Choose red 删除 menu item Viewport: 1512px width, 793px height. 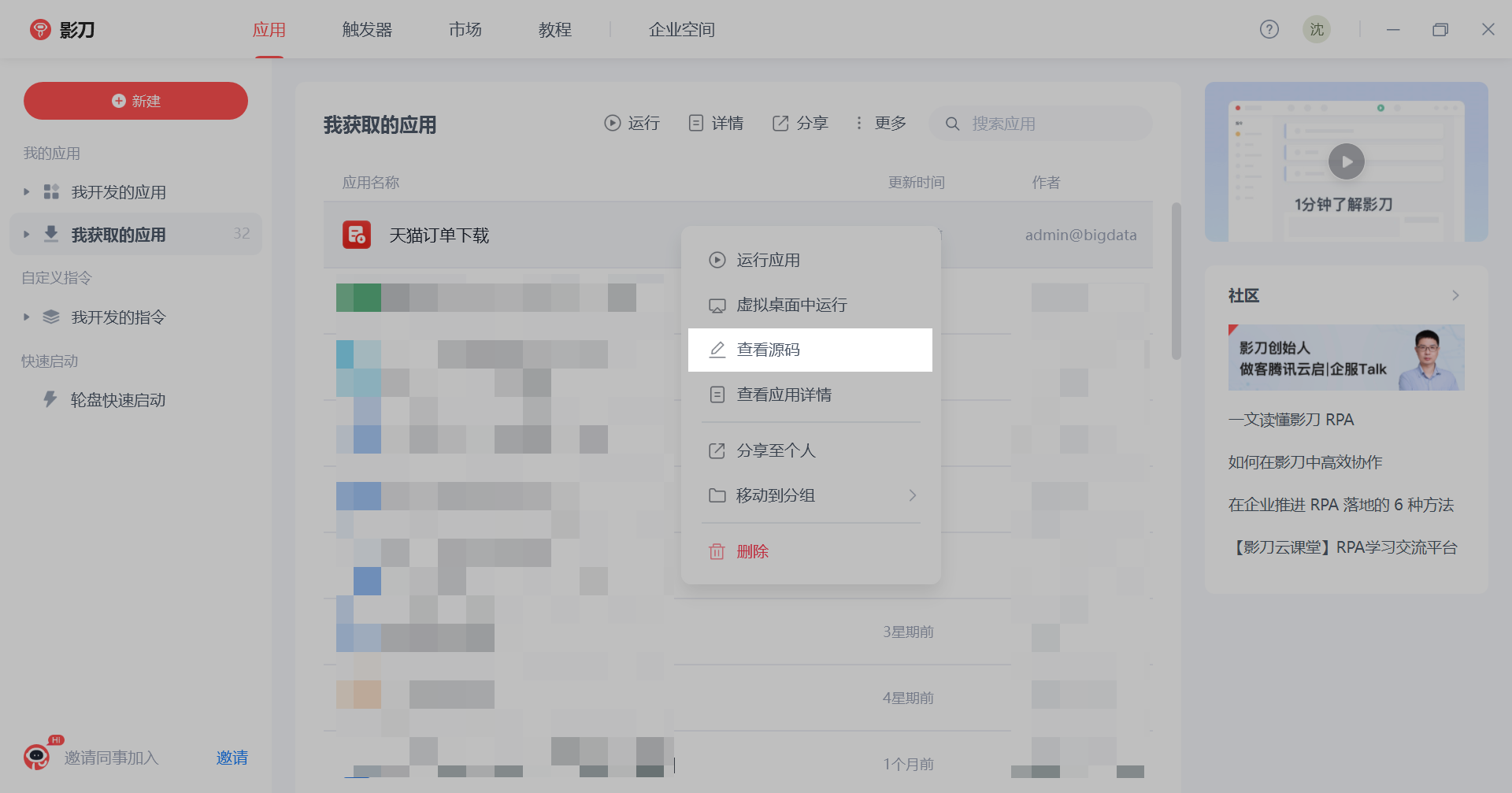click(x=810, y=551)
